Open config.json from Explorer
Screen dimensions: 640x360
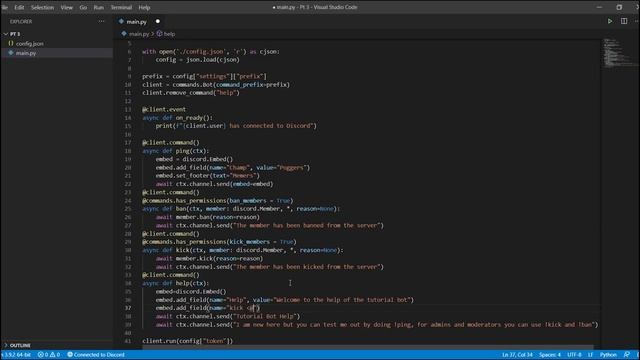coord(29,44)
